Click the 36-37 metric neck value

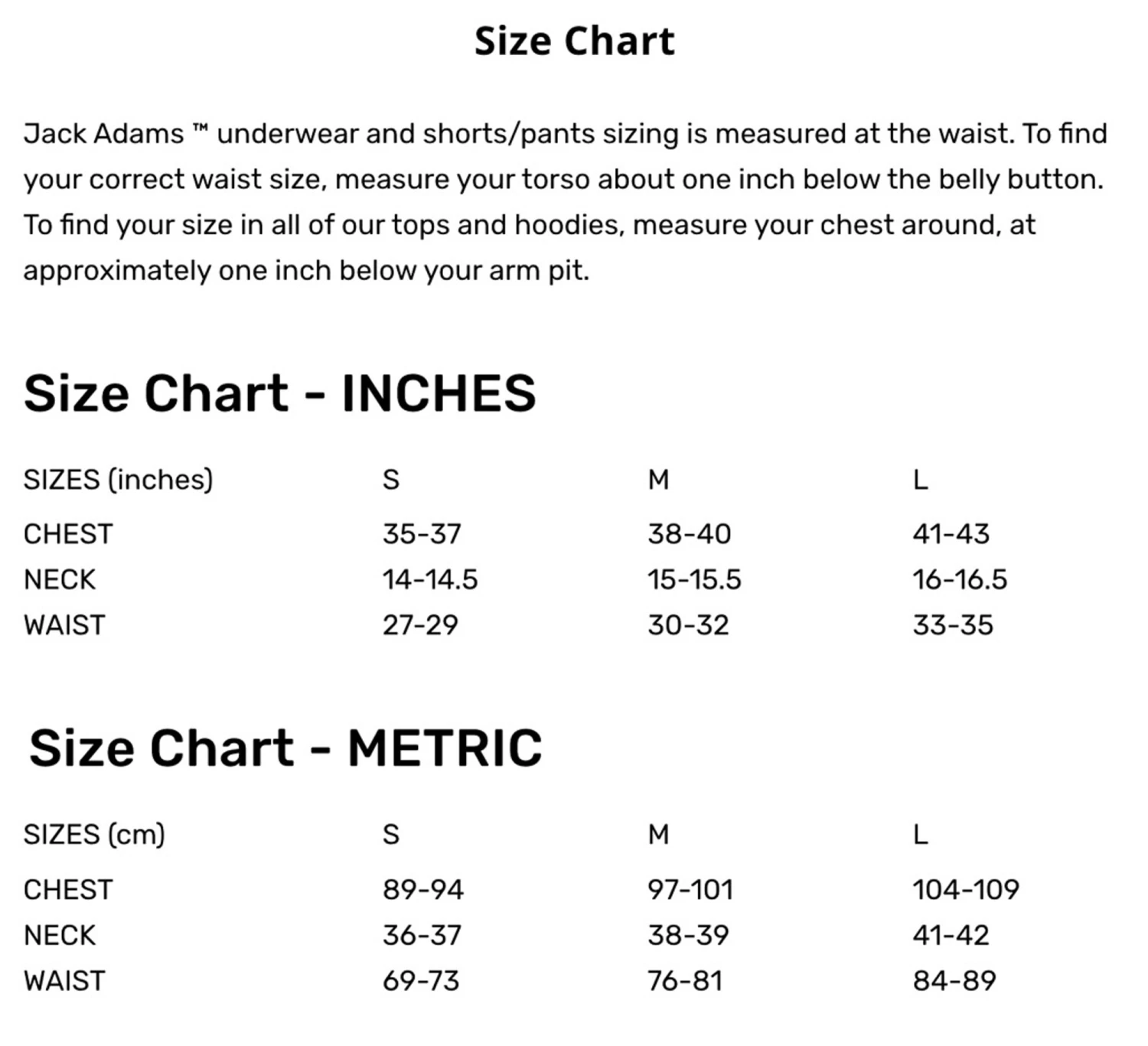(x=422, y=935)
